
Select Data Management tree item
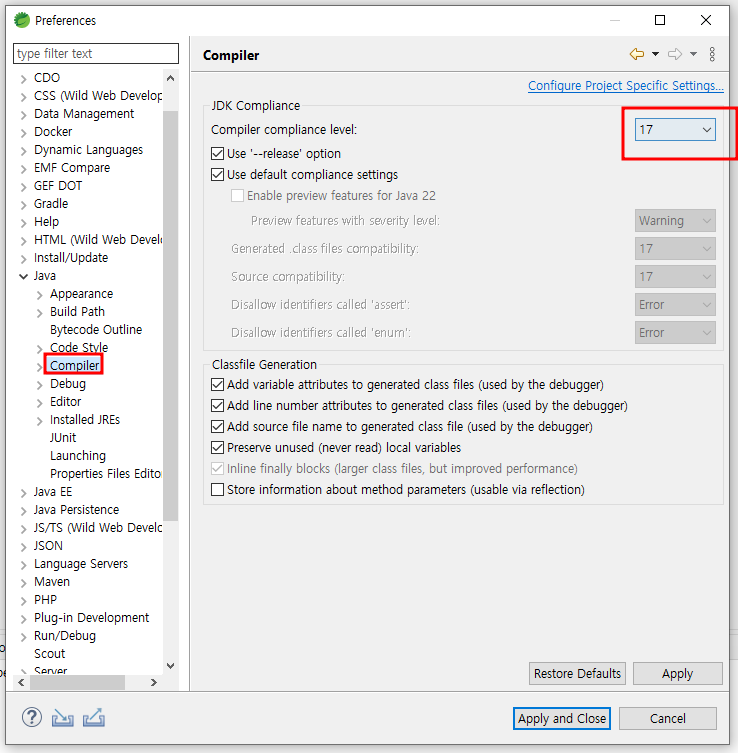[84, 114]
